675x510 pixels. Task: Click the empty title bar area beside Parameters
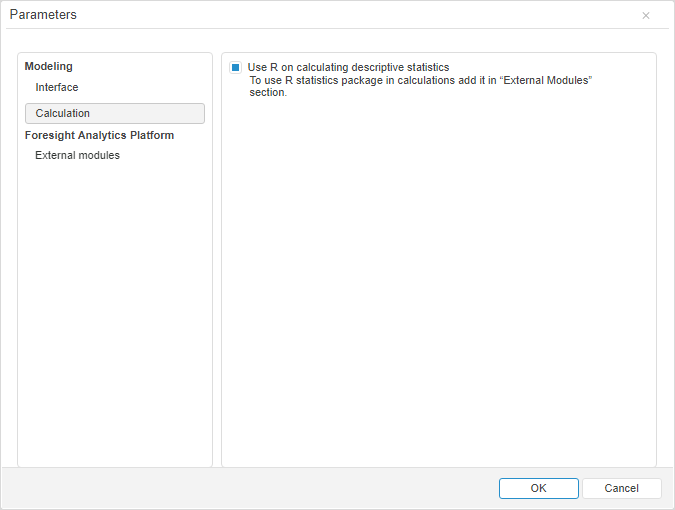pos(350,16)
